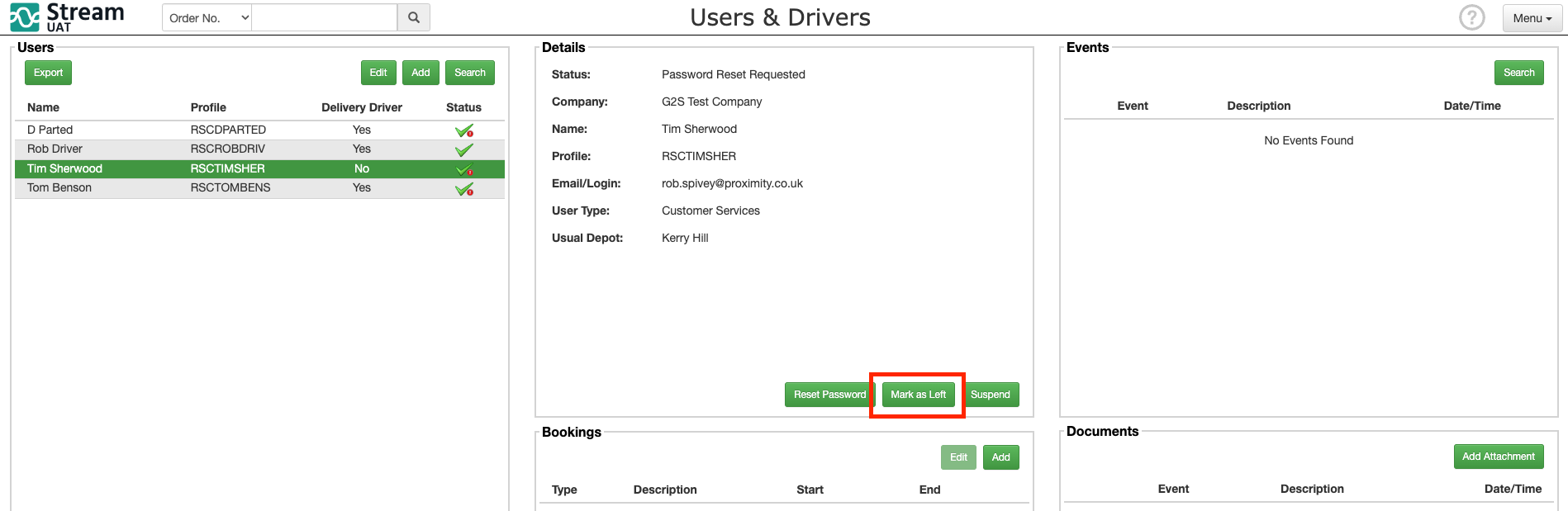The width and height of the screenshot is (1568, 511).
Task: Select Tom Benson in users list
Action: pyautogui.click(x=59, y=188)
